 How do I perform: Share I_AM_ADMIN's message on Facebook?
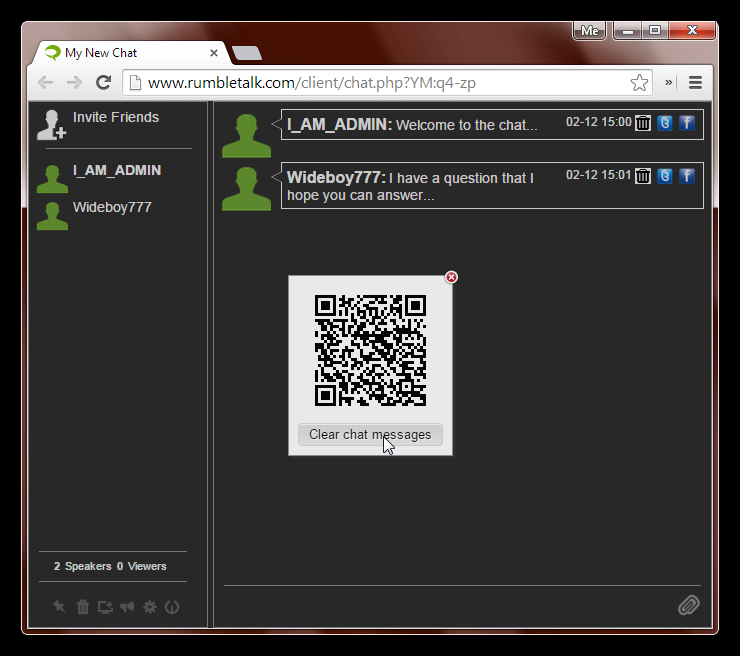tap(687, 123)
